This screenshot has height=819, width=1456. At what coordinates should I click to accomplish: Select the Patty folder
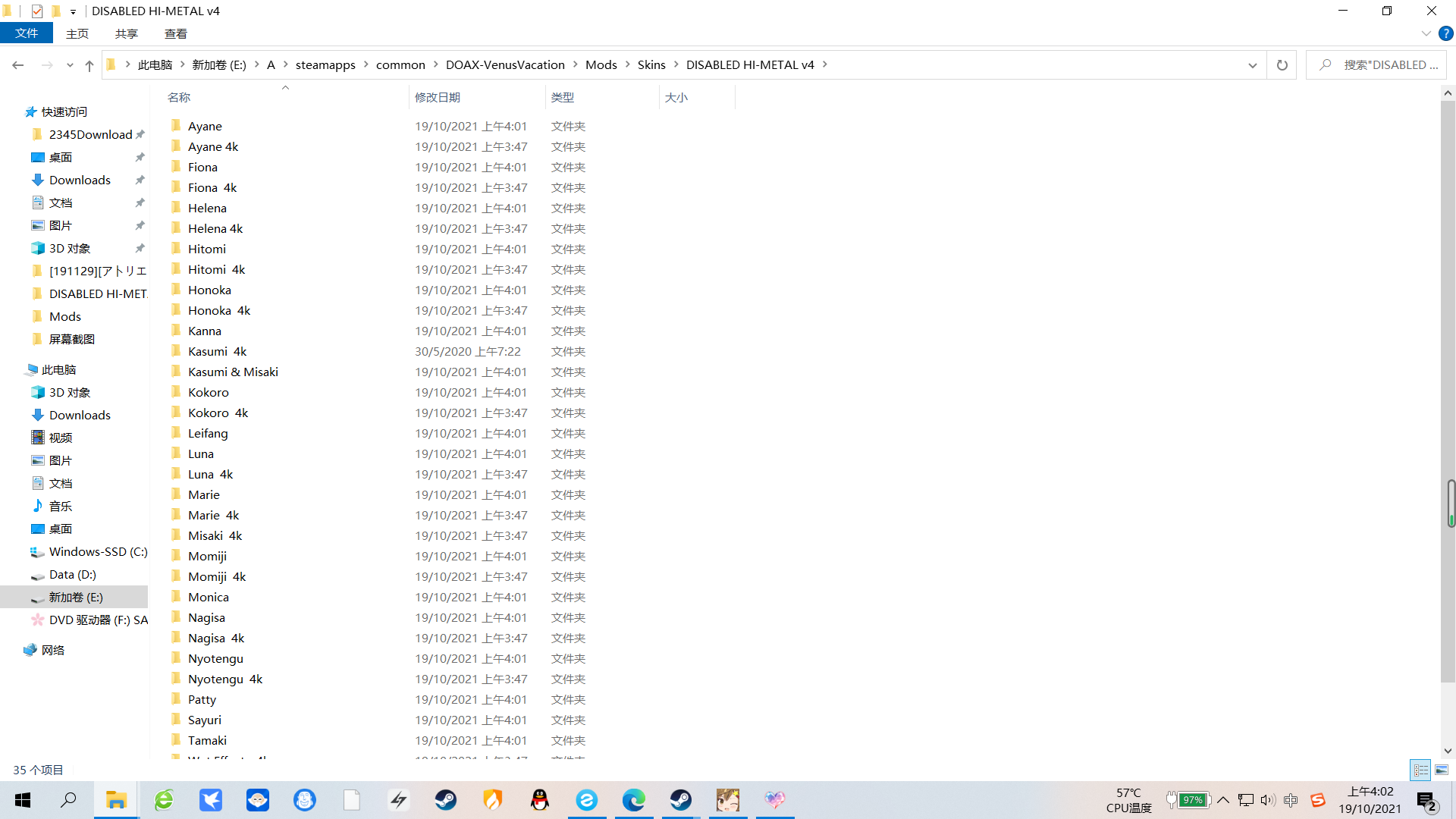(202, 699)
